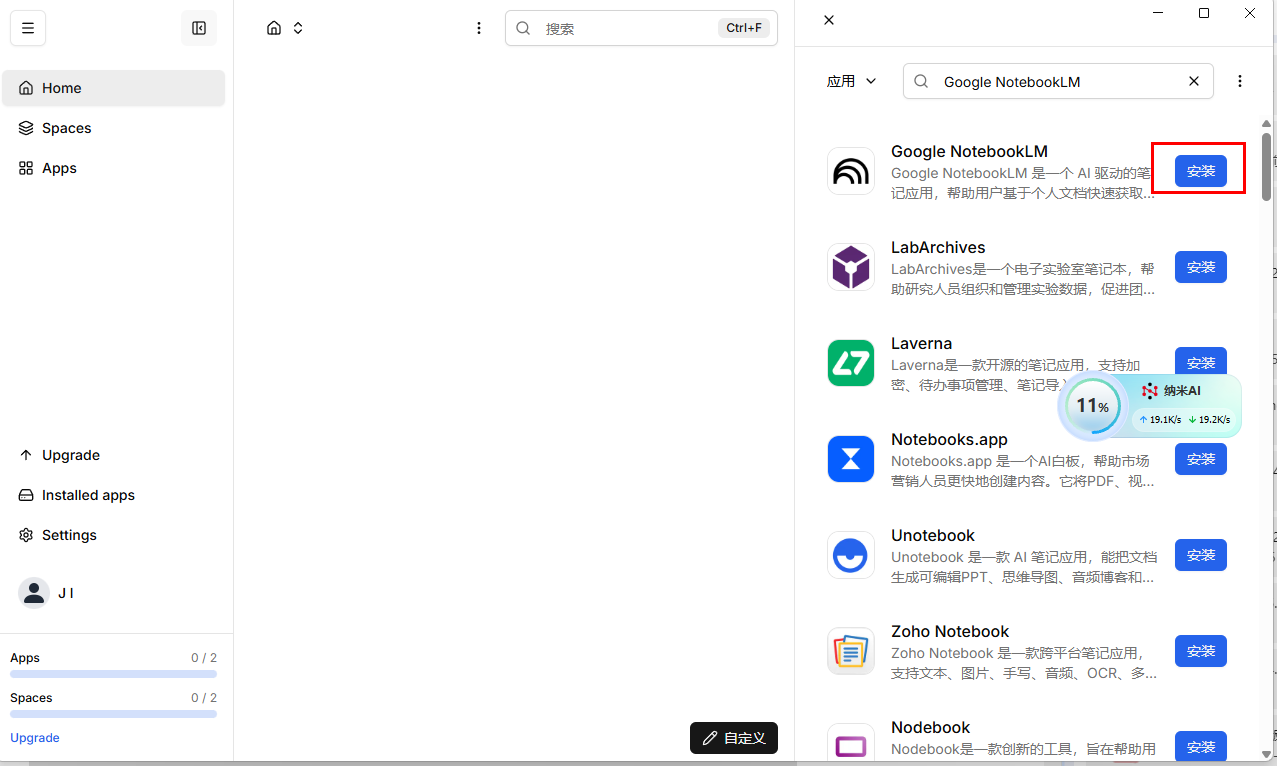
Task: Open the J I user profile
Action: pos(113,593)
